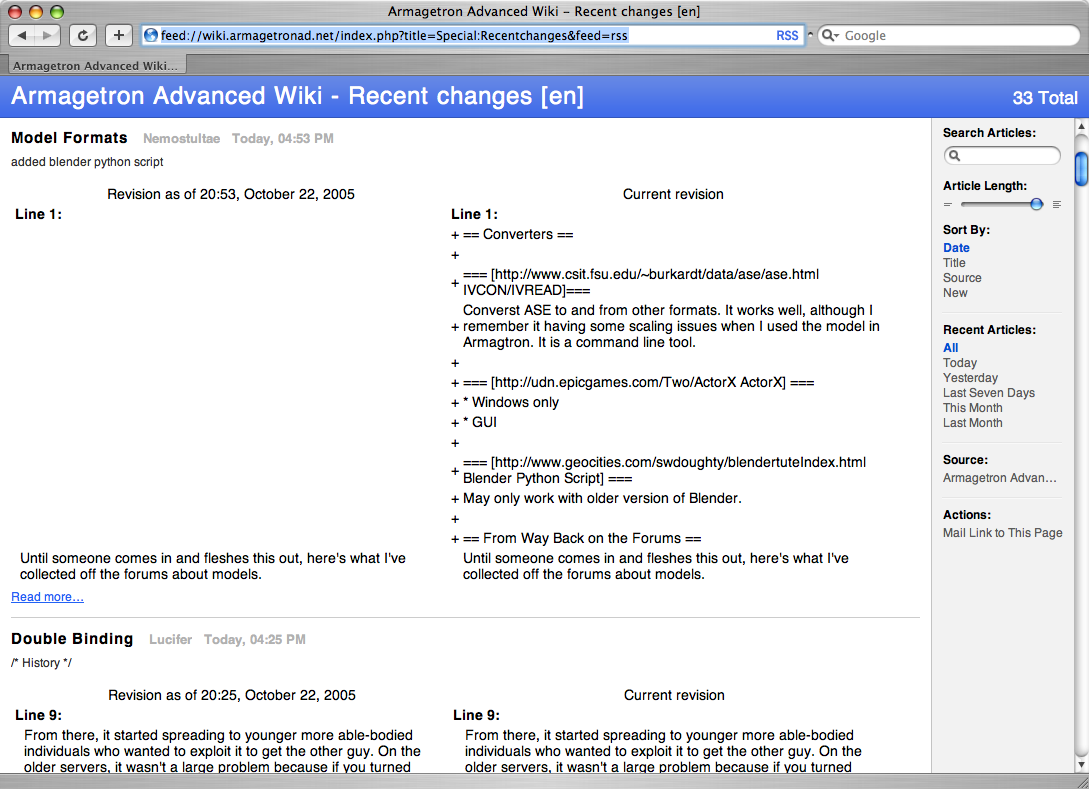Click the Article Length slider knob
The width and height of the screenshot is (1089, 789).
(x=1036, y=204)
